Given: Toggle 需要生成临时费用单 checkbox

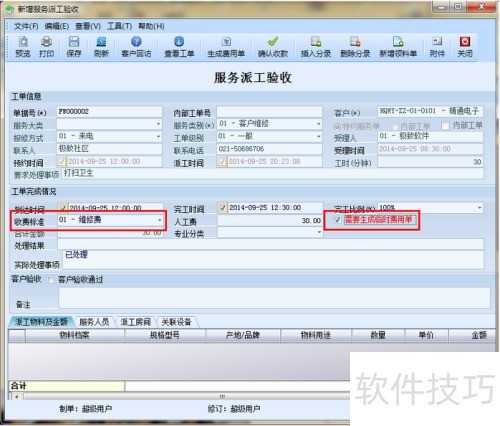Looking at the screenshot, I should [x=337, y=220].
